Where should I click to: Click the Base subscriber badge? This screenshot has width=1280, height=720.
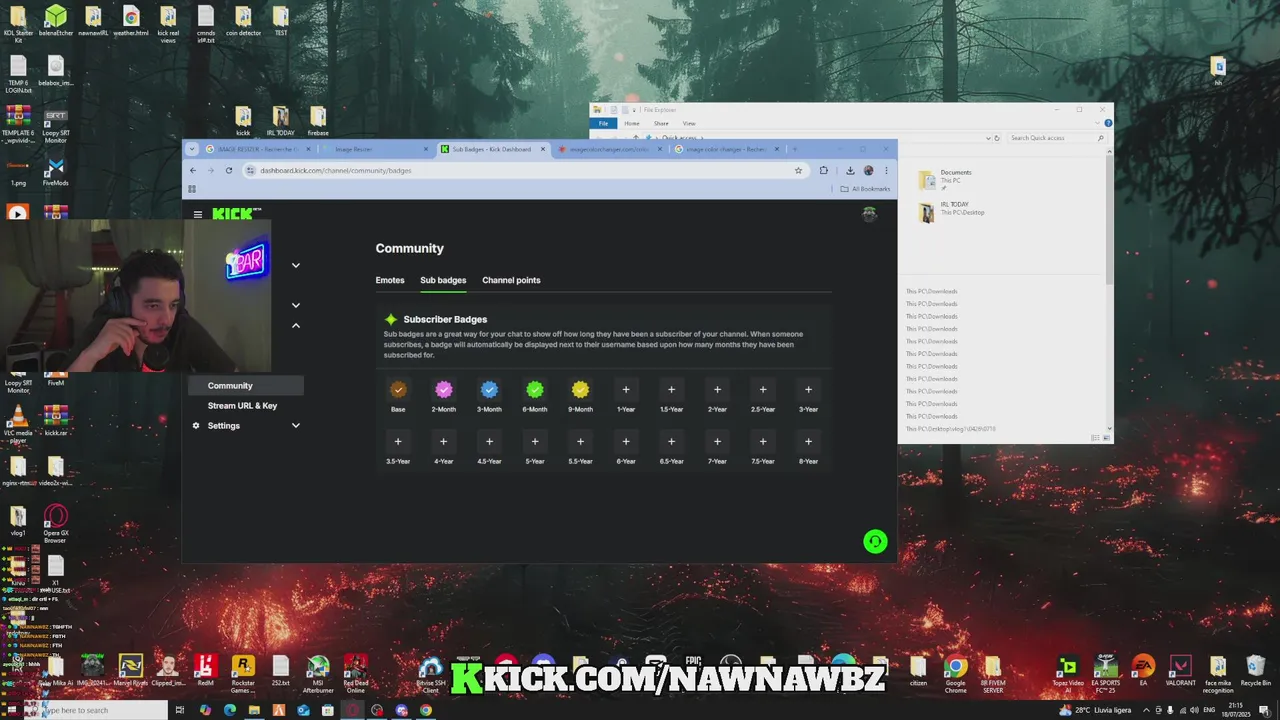(x=398, y=390)
